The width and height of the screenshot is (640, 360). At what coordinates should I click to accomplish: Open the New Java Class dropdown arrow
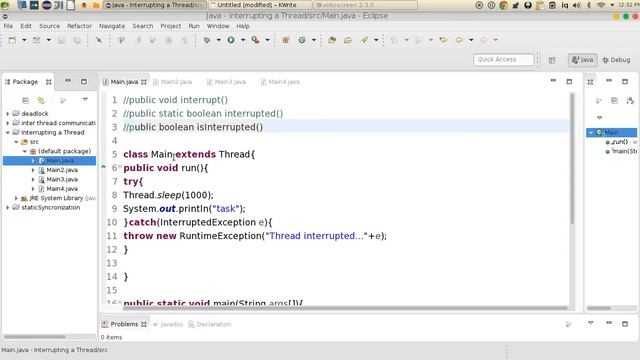point(314,40)
